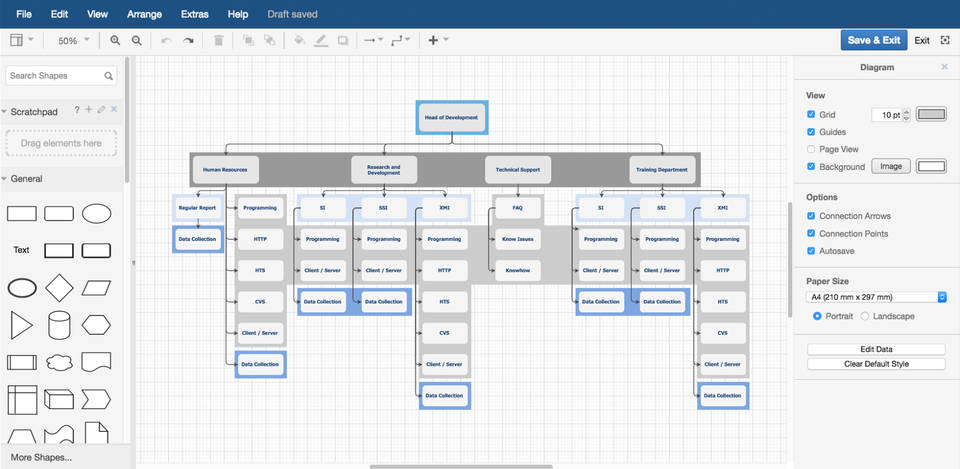Enable the Page View checkbox
This screenshot has width=960, height=469.
[811, 149]
